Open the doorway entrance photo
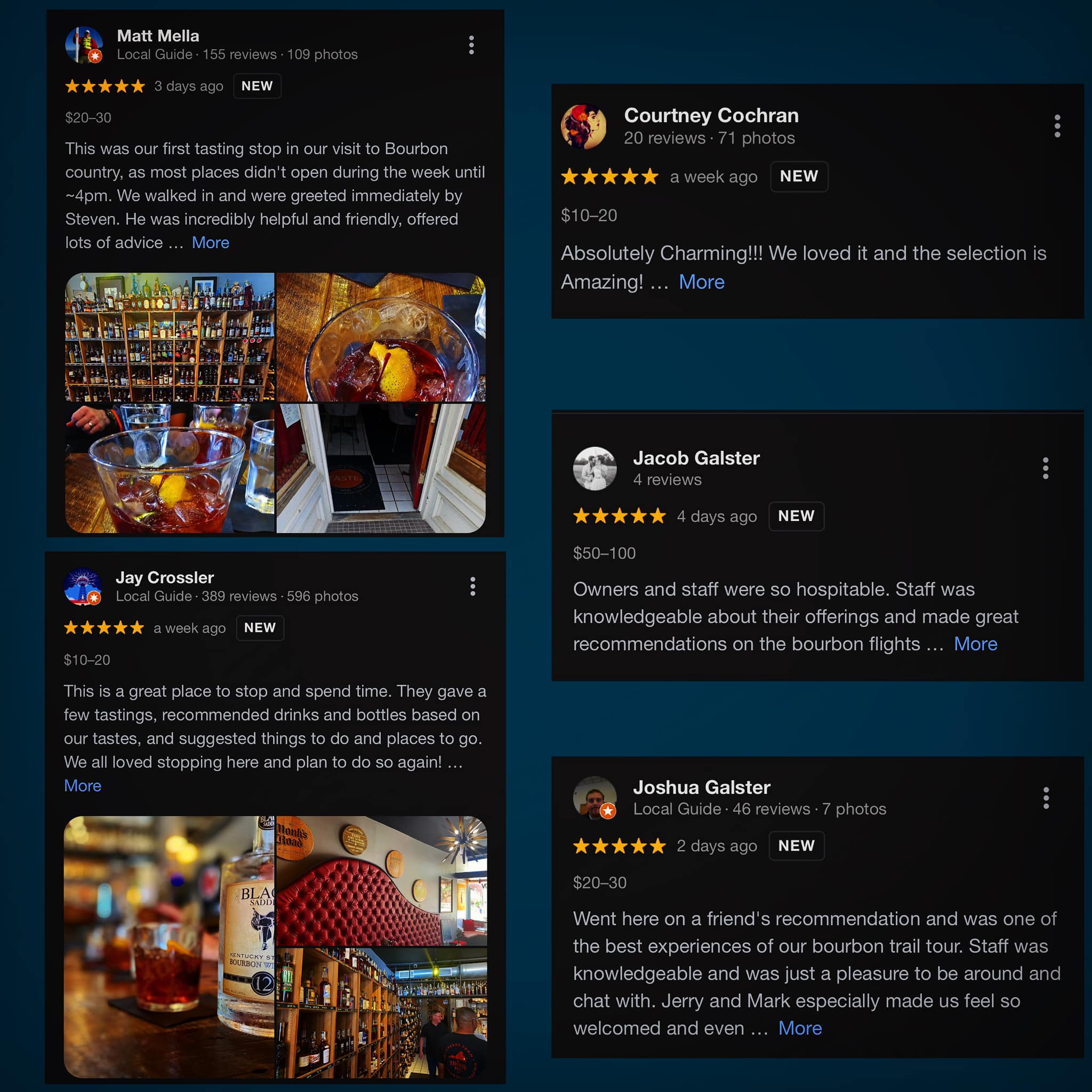 click(x=381, y=468)
